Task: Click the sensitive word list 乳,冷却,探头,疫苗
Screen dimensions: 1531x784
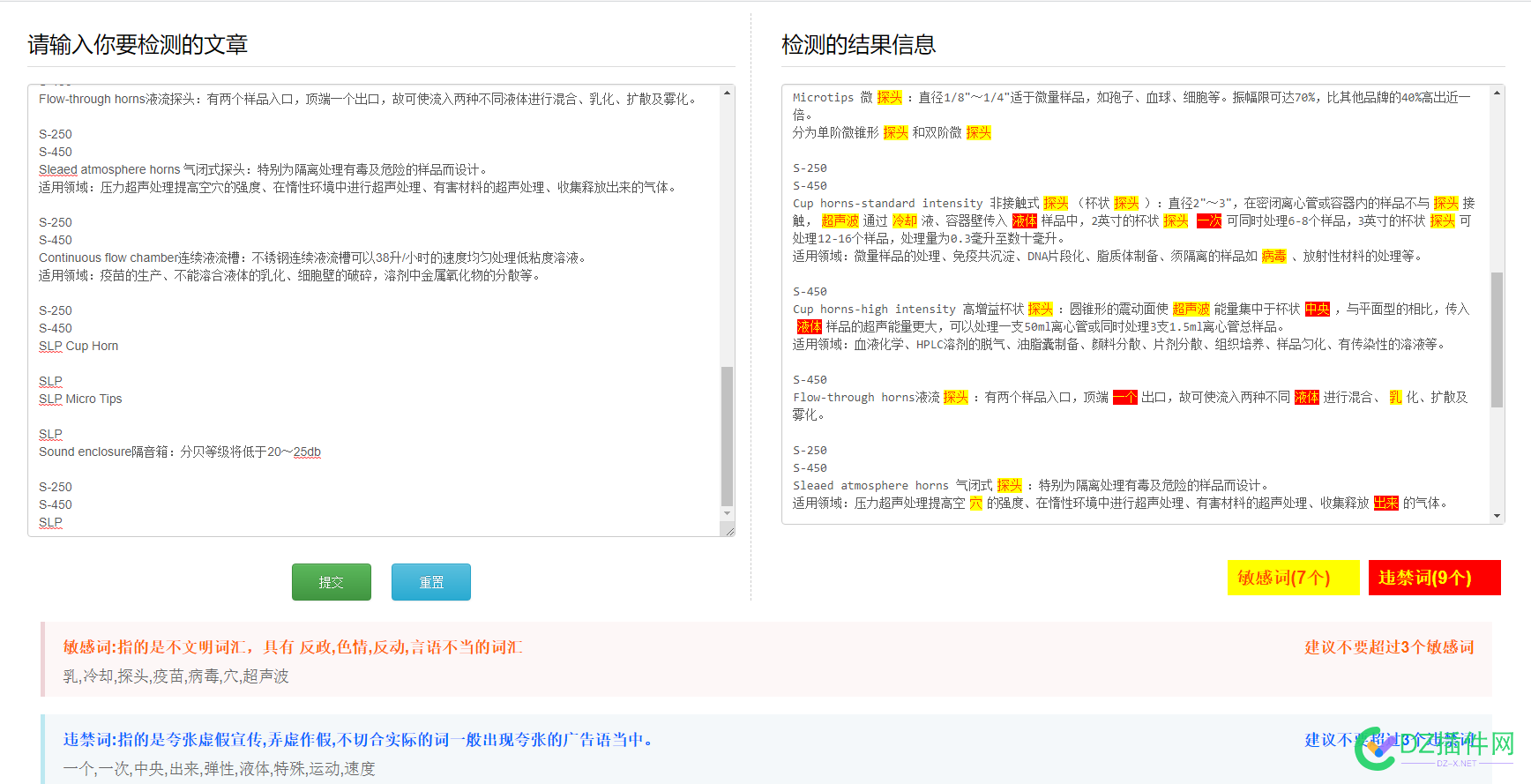Action: [176, 676]
